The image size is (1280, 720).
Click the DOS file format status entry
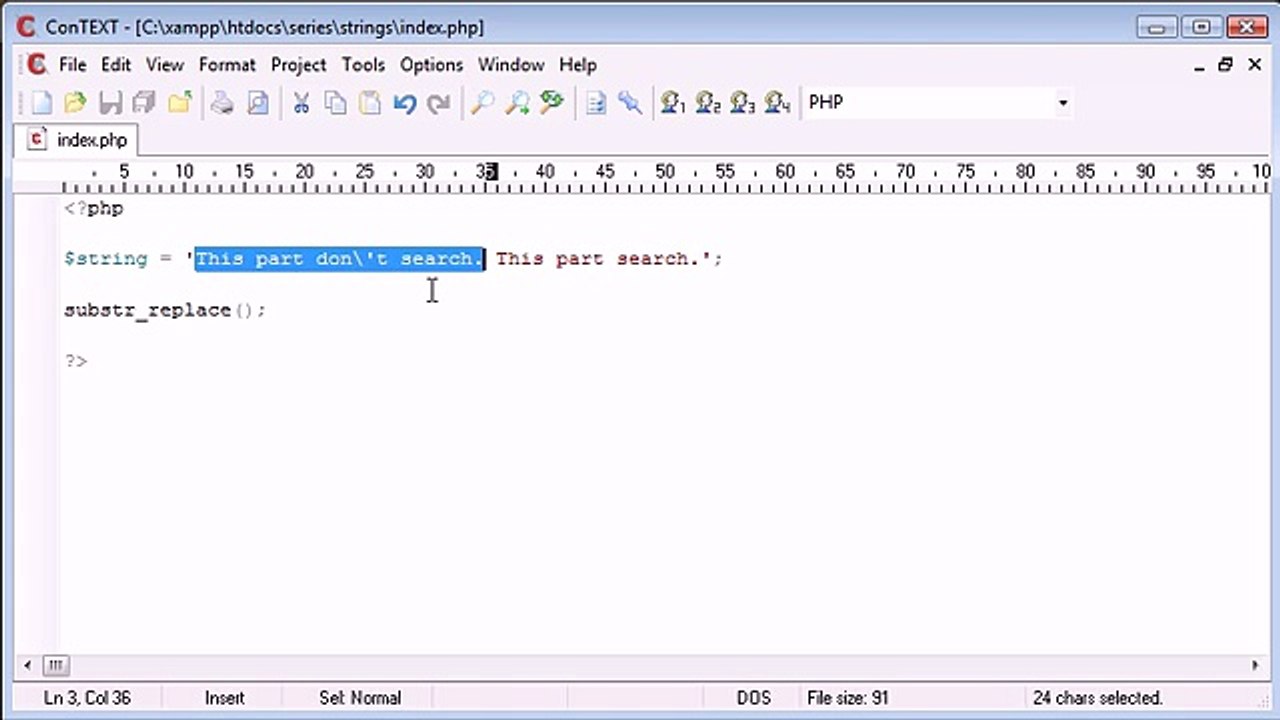(x=755, y=698)
